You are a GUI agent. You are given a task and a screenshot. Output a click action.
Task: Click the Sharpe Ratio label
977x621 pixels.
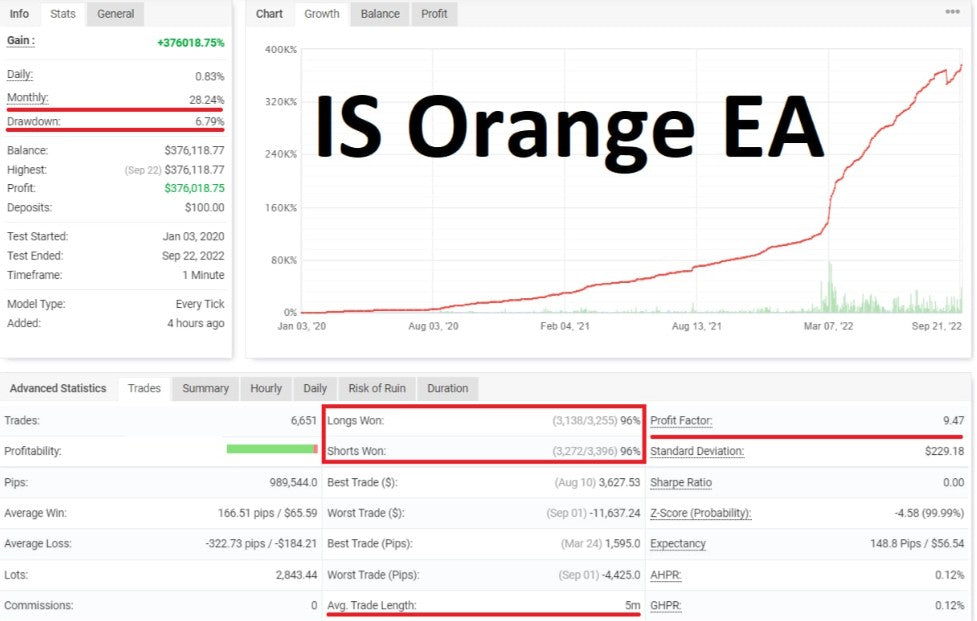tap(681, 482)
